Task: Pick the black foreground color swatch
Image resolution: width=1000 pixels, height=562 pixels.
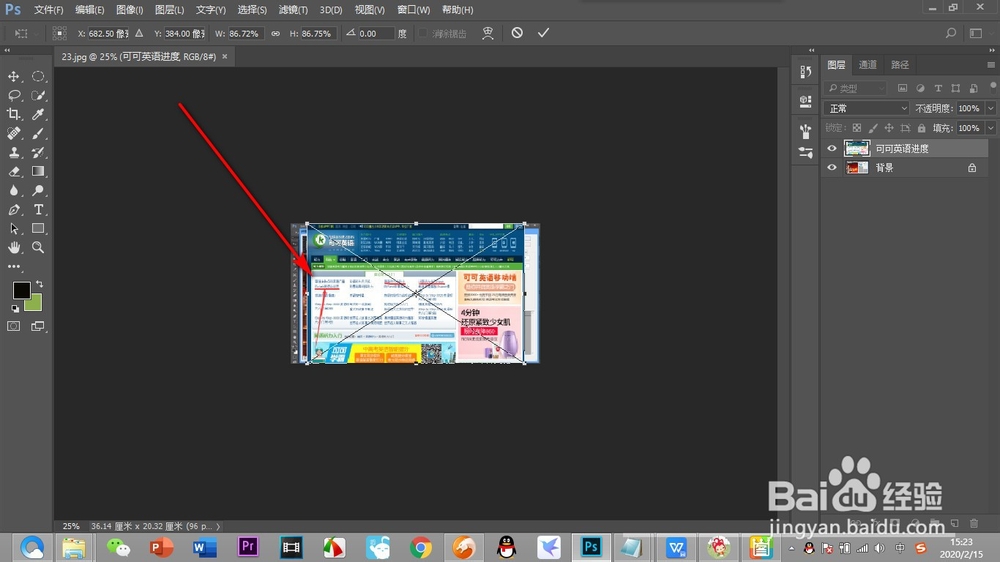Action: [x=20, y=290]
